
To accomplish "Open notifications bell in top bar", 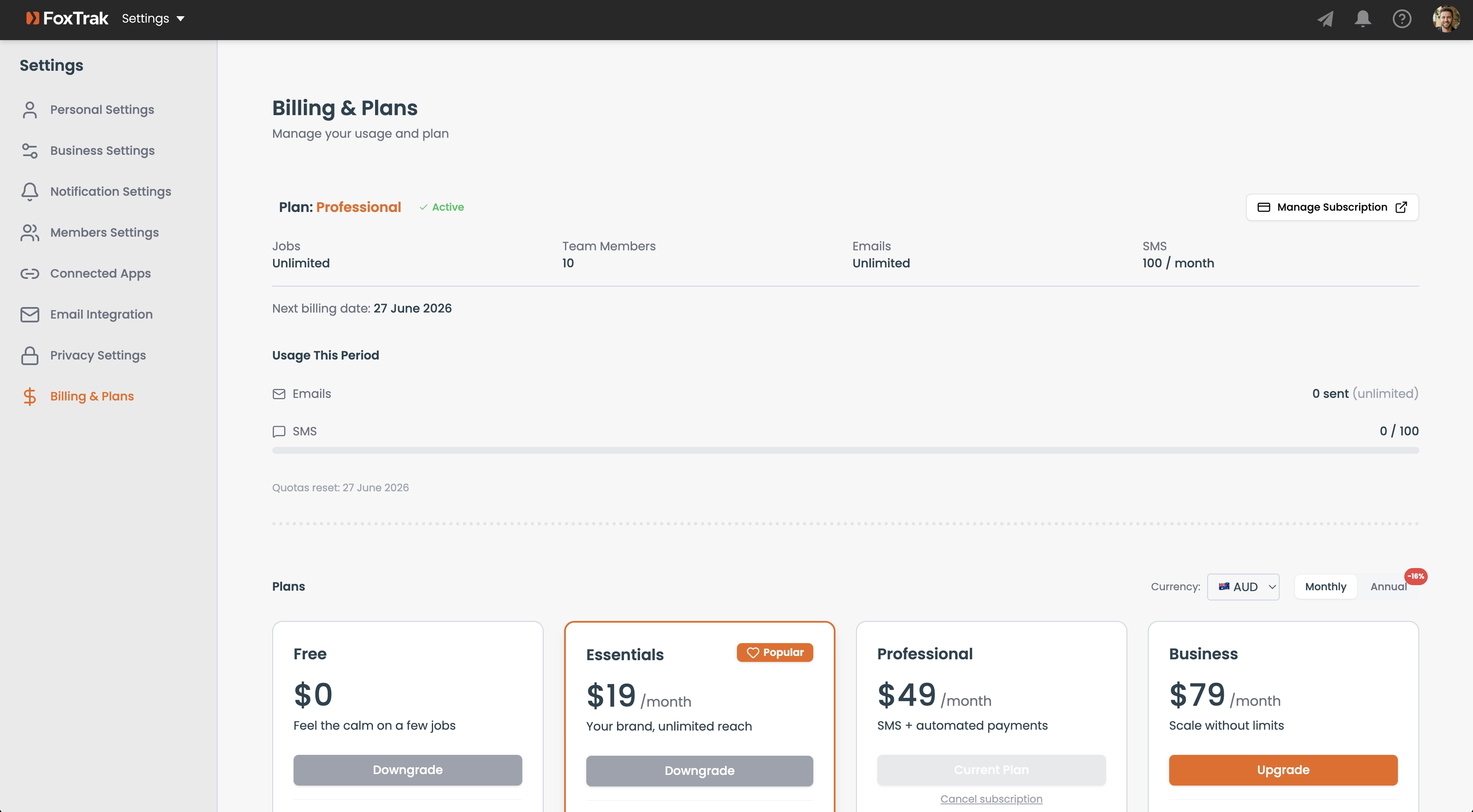I will tap(1362, 19).
